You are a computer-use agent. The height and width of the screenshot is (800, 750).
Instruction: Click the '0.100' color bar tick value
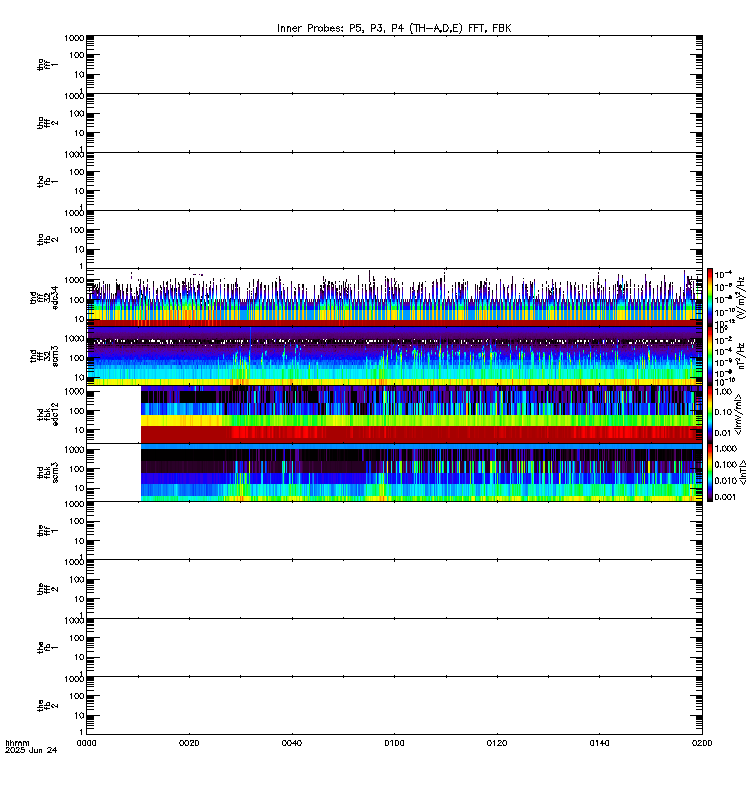(x=726, y=464)
